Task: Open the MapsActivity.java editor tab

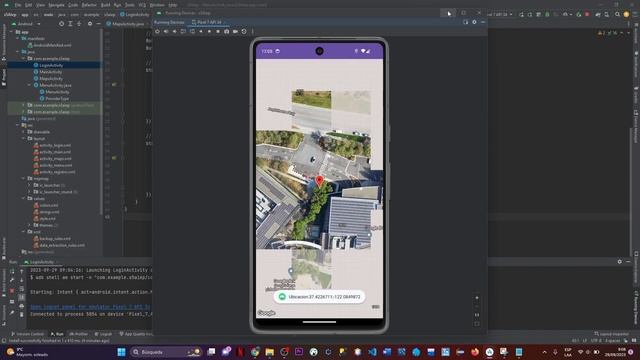Action: coord(125,24)
